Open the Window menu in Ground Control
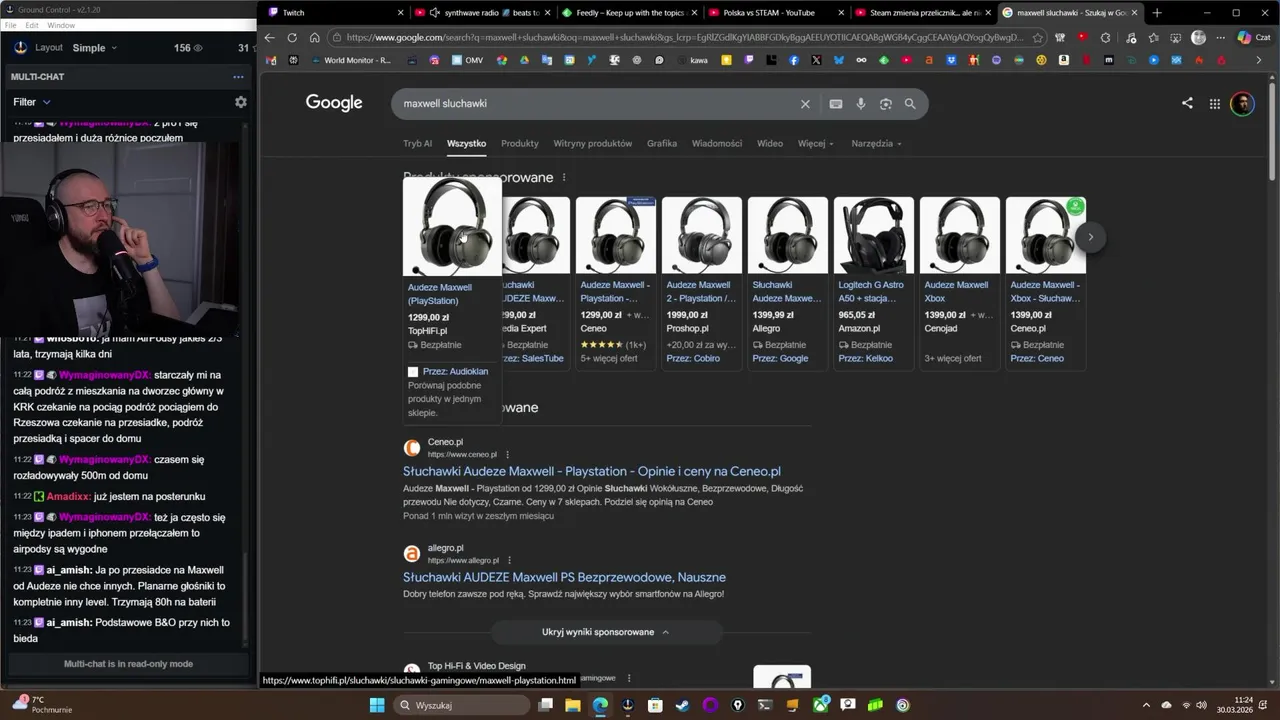 [61, 25]
